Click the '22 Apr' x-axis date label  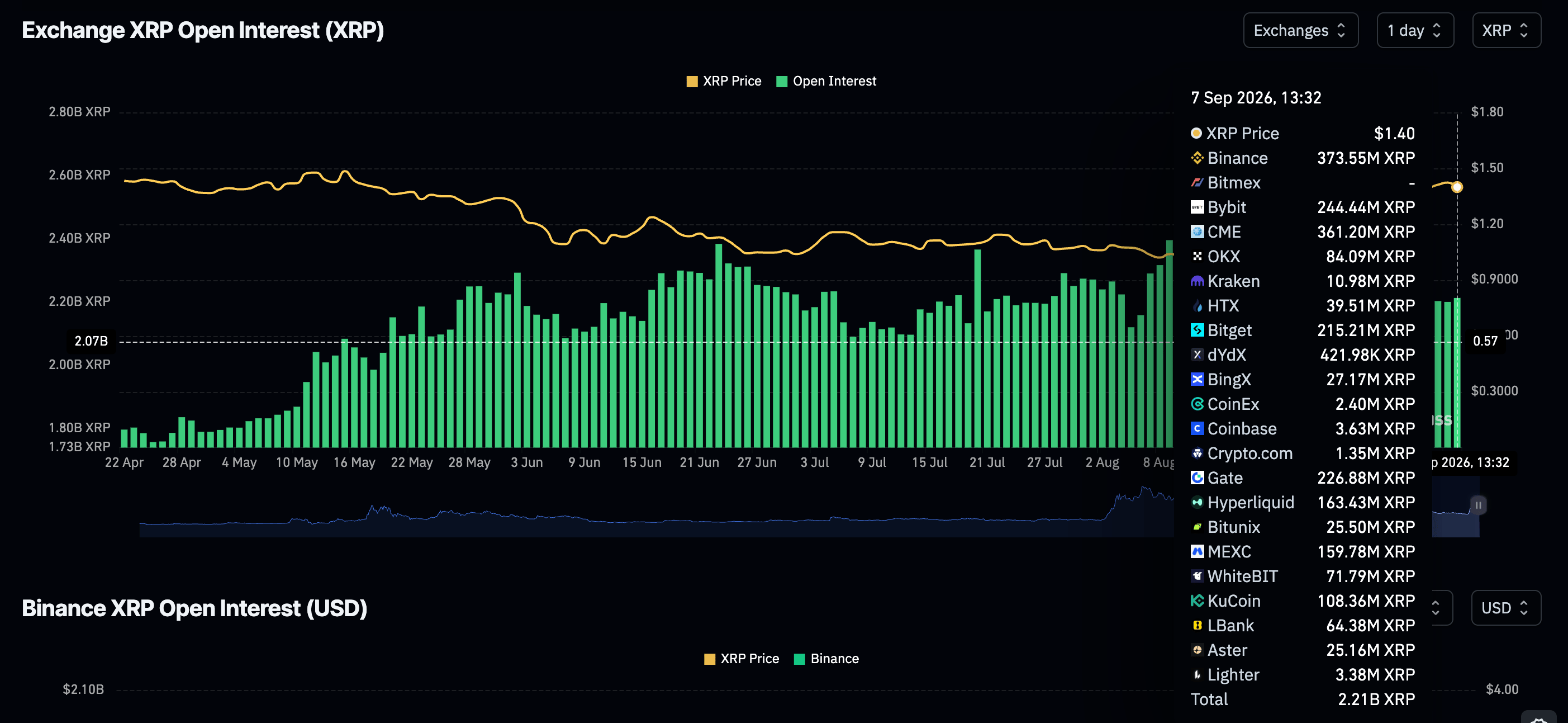124,463
